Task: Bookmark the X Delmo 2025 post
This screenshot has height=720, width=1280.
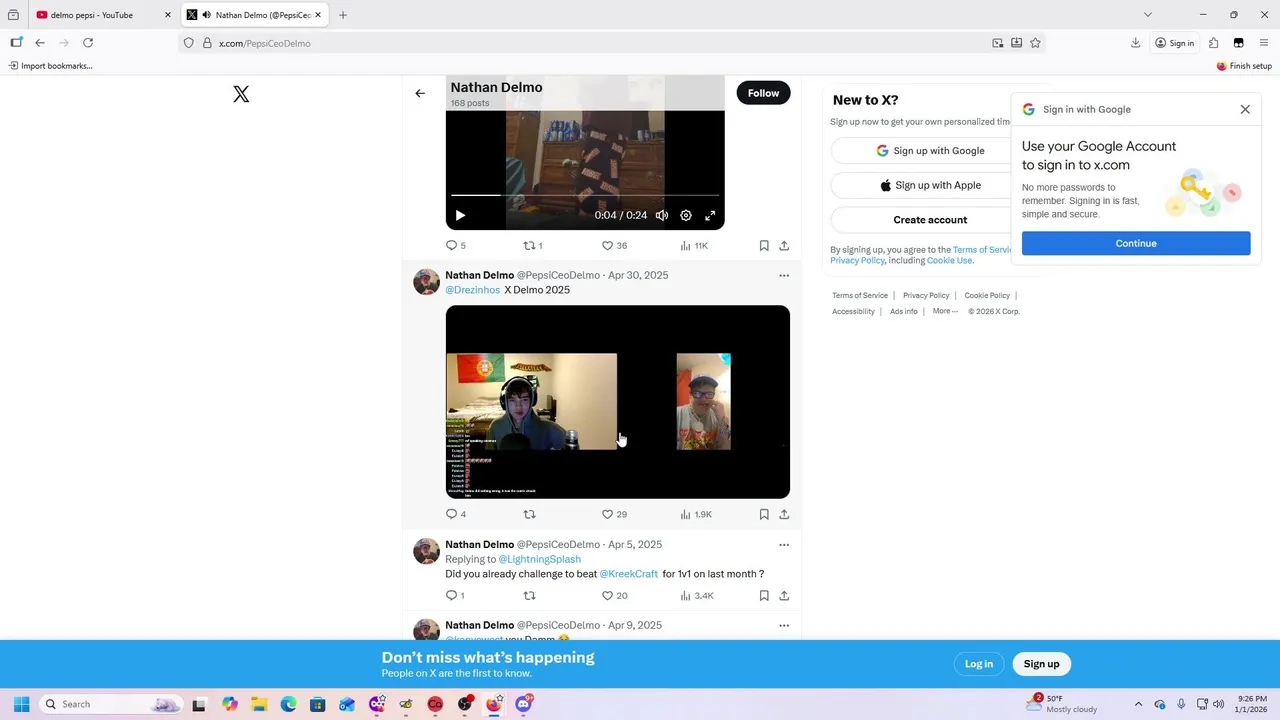Action: click(x=764, y=514)
